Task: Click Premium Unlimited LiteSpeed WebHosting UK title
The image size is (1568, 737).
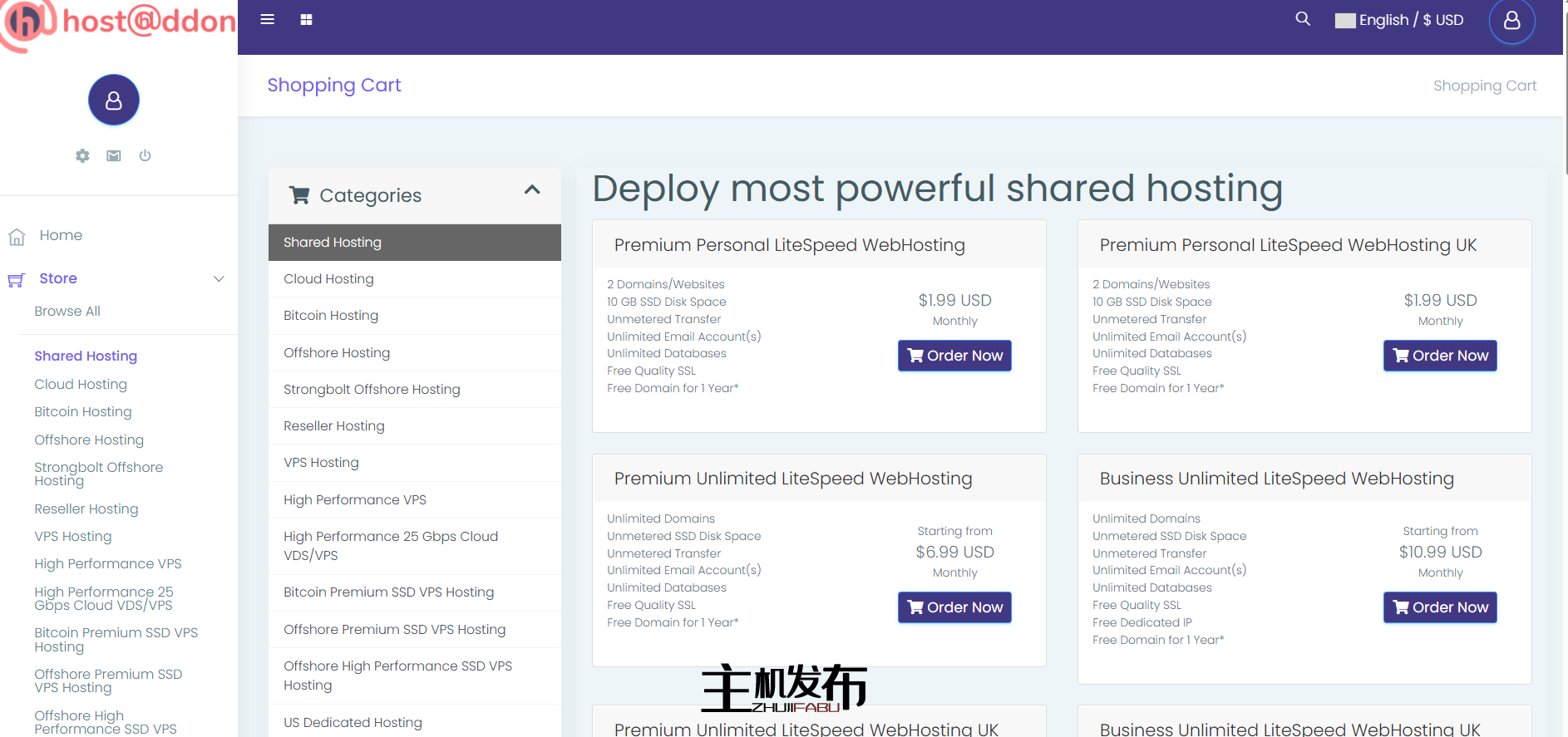Action: (x=806, y=729)
